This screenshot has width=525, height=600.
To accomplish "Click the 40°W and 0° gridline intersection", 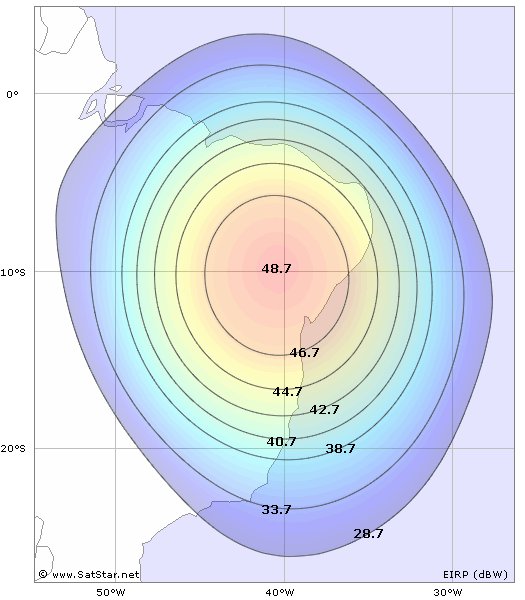I will pos(284,93).
